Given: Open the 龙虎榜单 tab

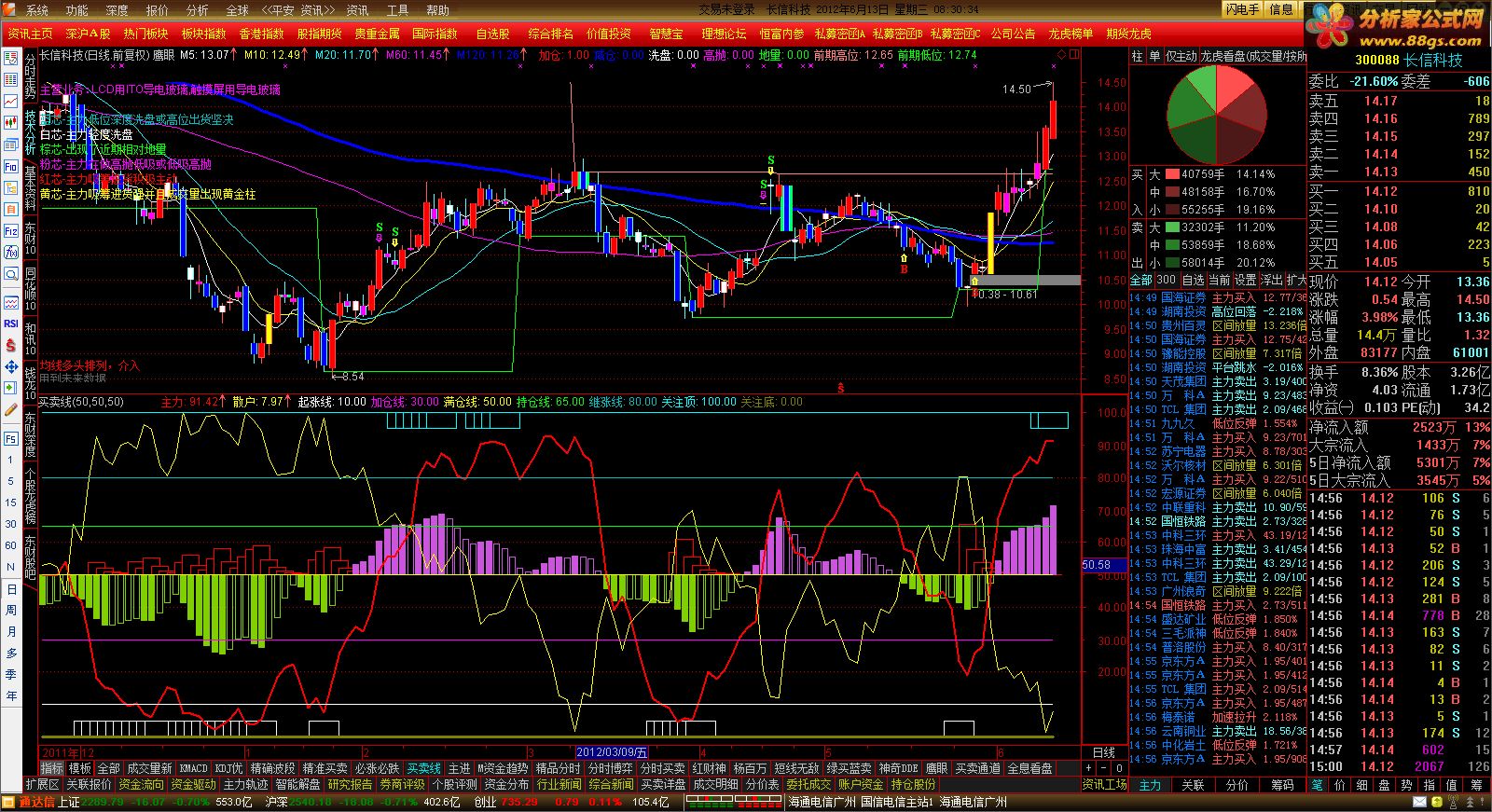Looking at the screenshot, I should (x=1071, y=34).
